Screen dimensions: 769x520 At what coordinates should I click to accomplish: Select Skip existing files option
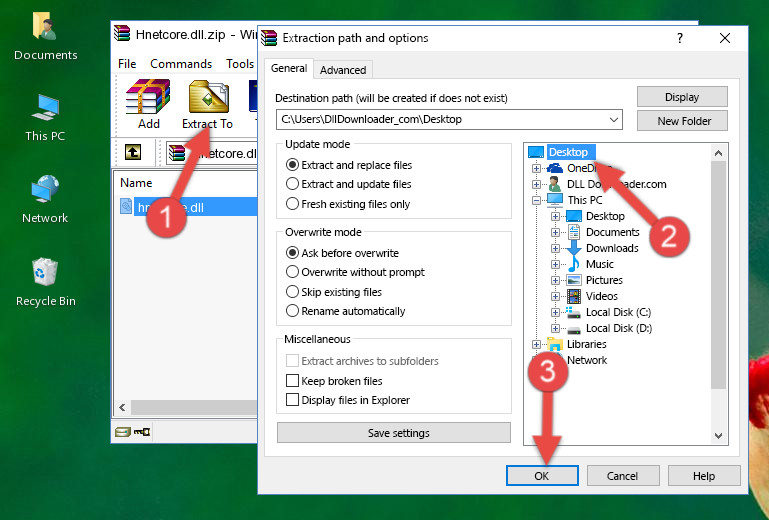click(x=292, y=291)
